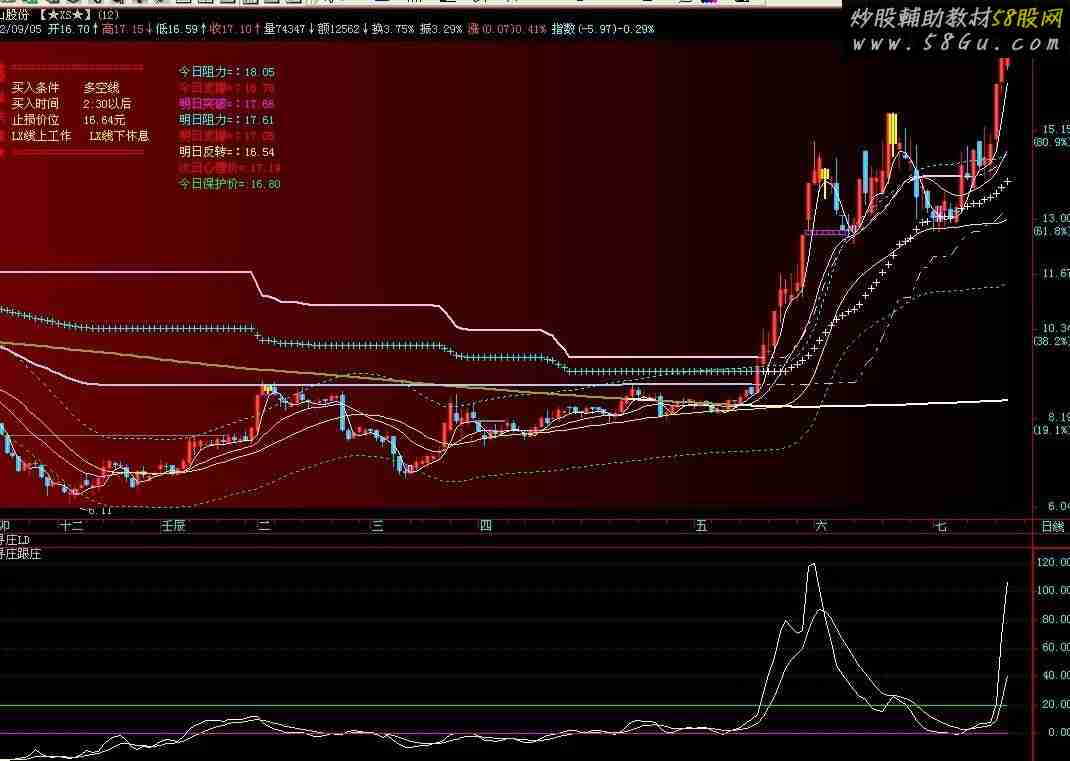Select the 四 month marker on the time axis
This screenshot has width=1070, height=761.
[x=485, y=526]
